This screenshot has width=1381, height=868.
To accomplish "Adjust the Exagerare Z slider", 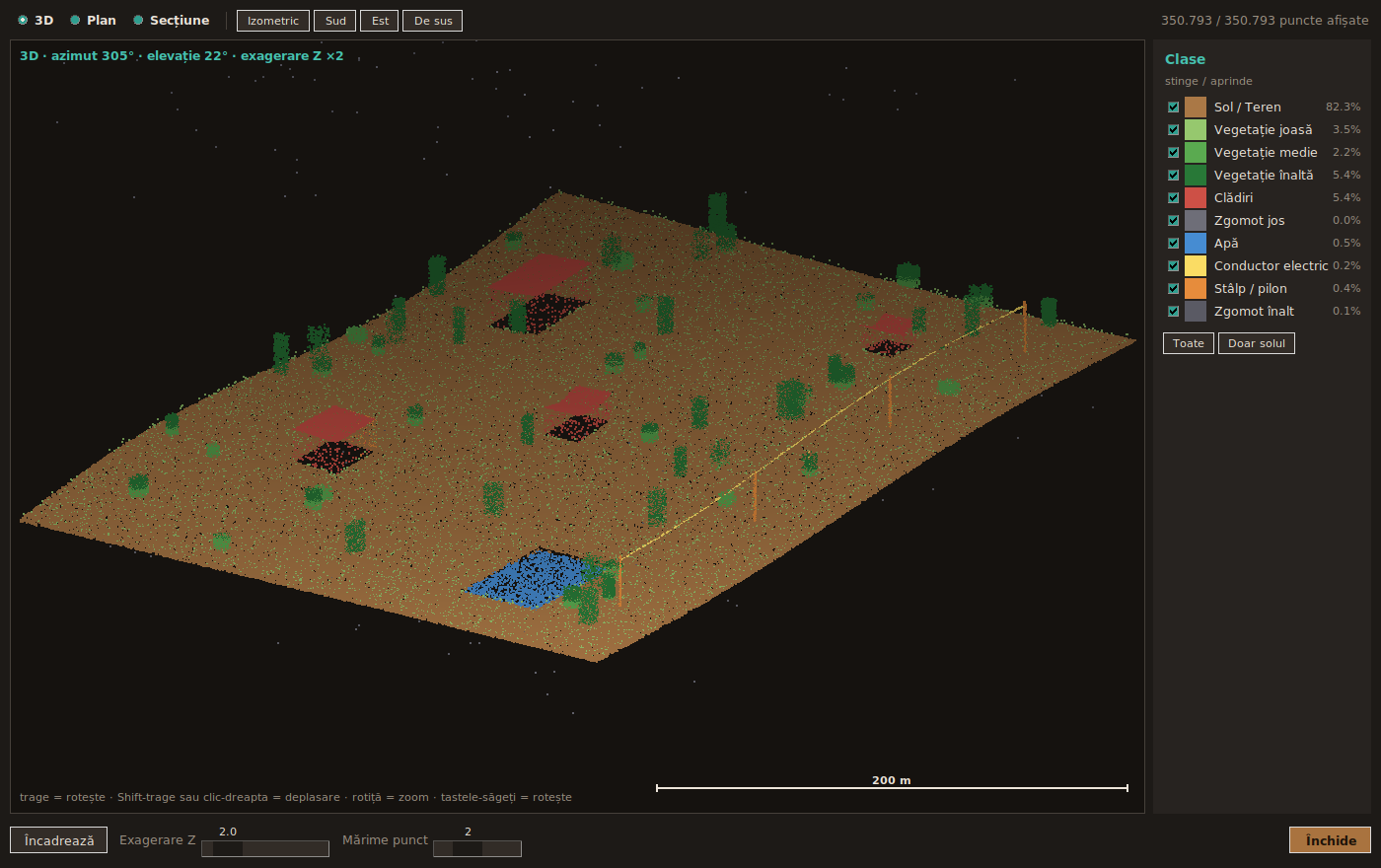I will coord(265,848).
